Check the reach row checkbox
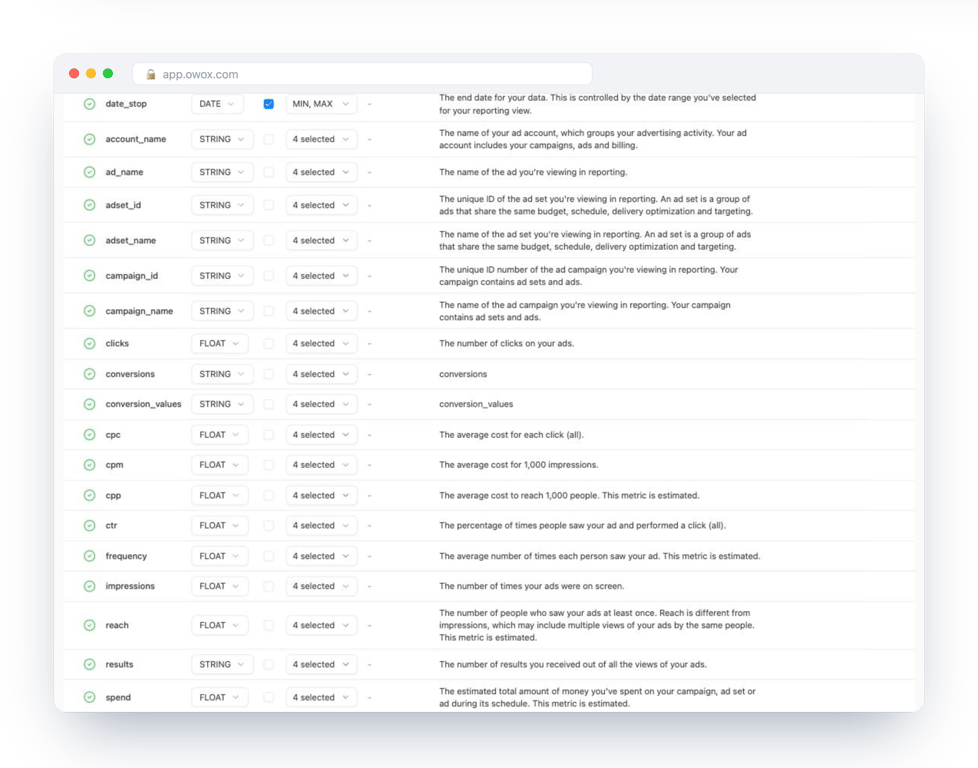The height and width of the screenshot is (768, 978). coord(268,625)
